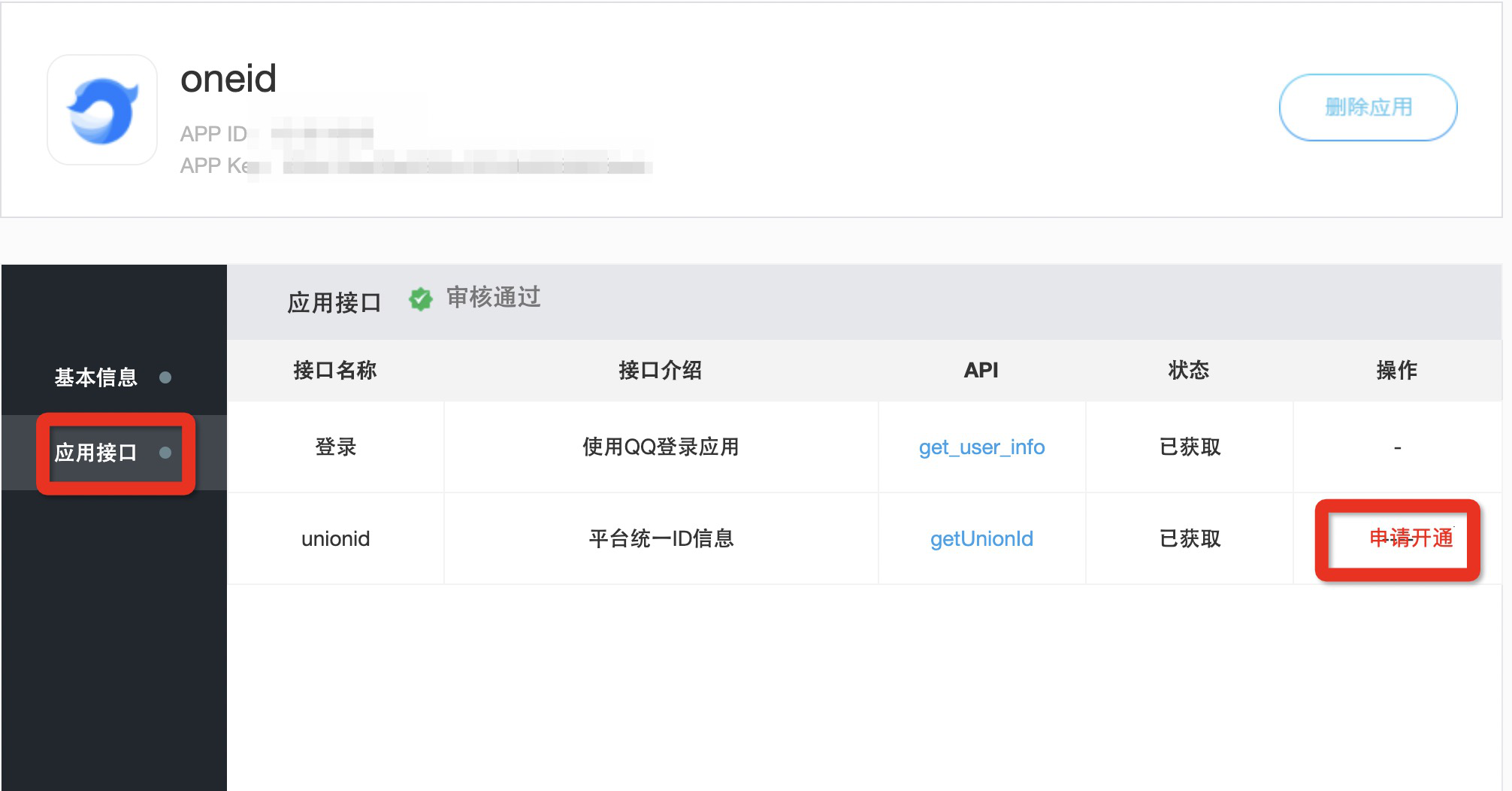This screenshot has width=1512, height=791.
Task: Click the 删除应用 button
Action: [x=1368, y=108]
